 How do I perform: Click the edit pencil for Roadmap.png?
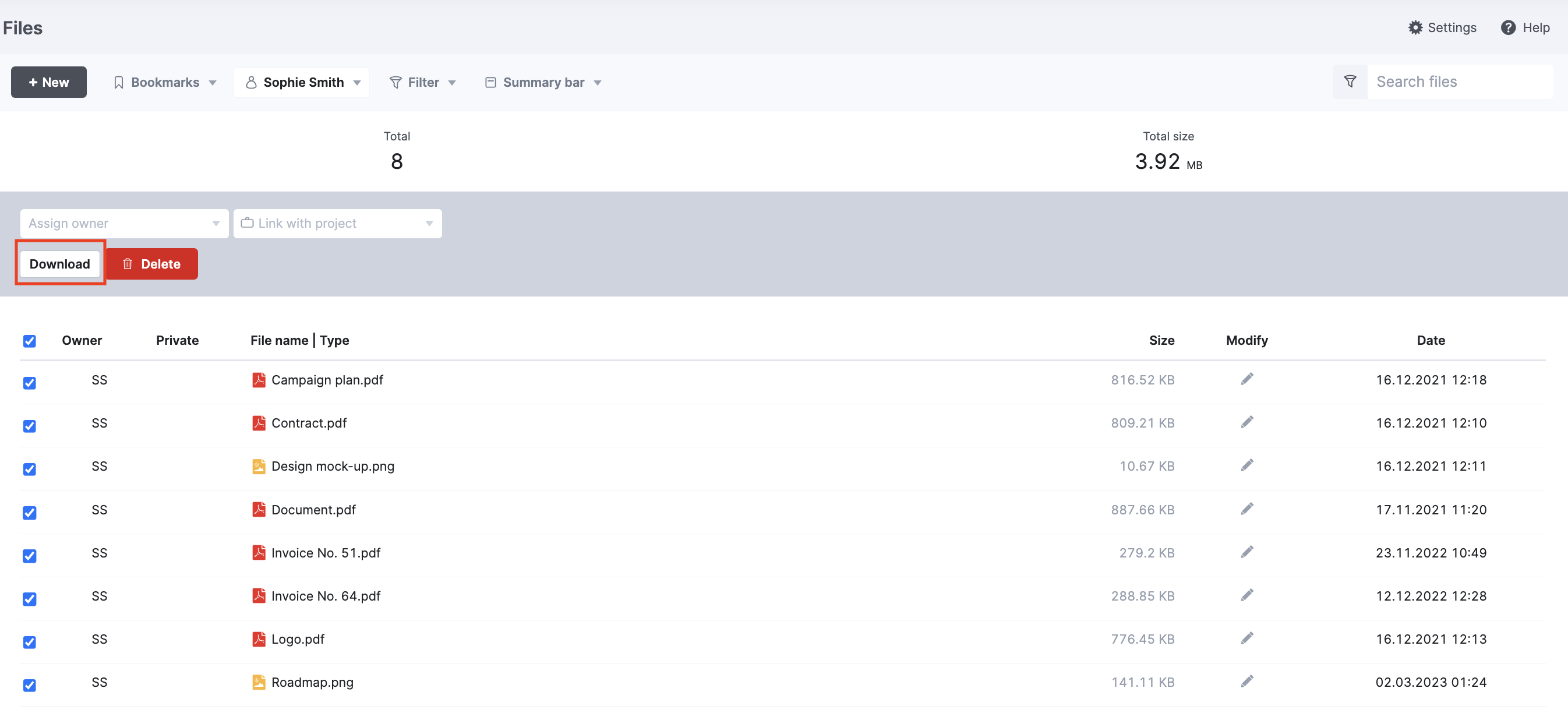pos(1246,682)
